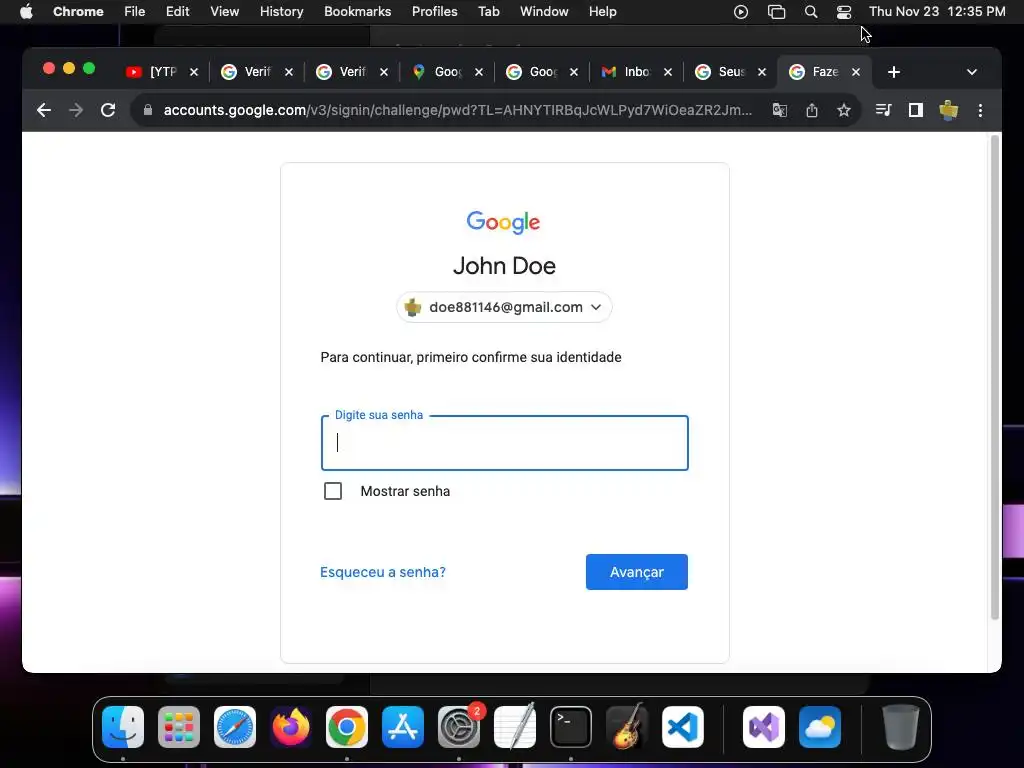Open the Google Translate icon in address bar

click(779, 110)
